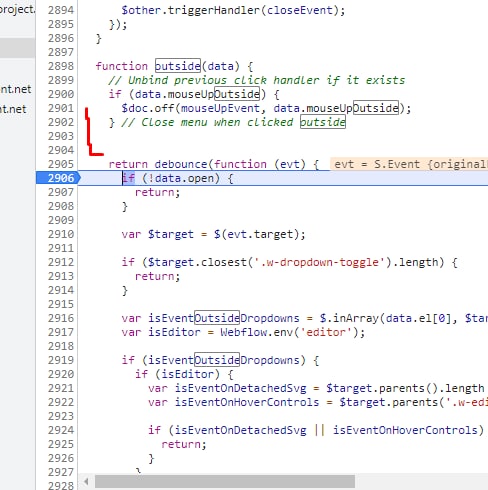Click '$other.triggerHandler' on line 2894
Image resolution: width=488 pixels, height=490 pixels.
[190, 10]
